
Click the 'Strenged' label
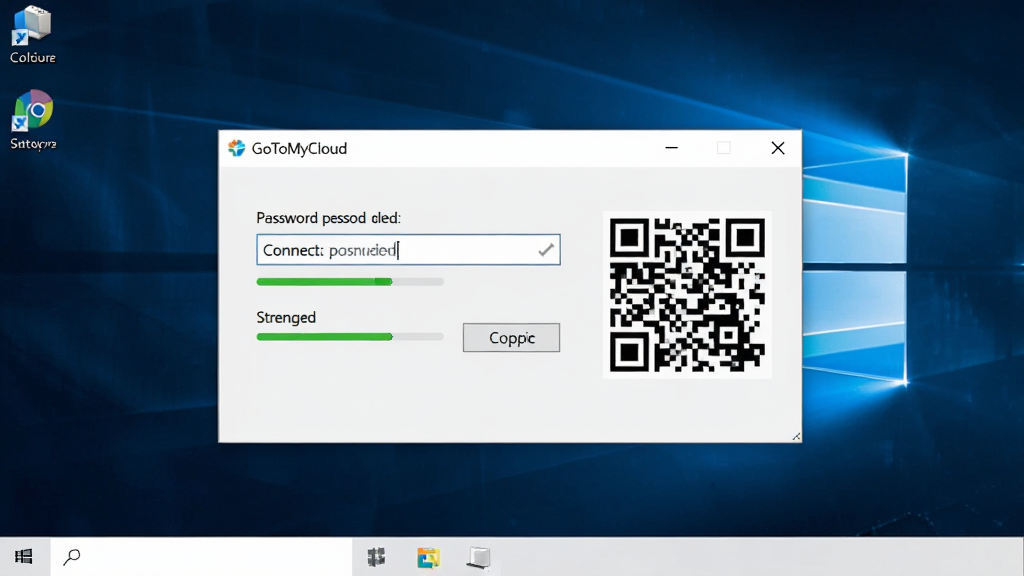tap(286, 317)
